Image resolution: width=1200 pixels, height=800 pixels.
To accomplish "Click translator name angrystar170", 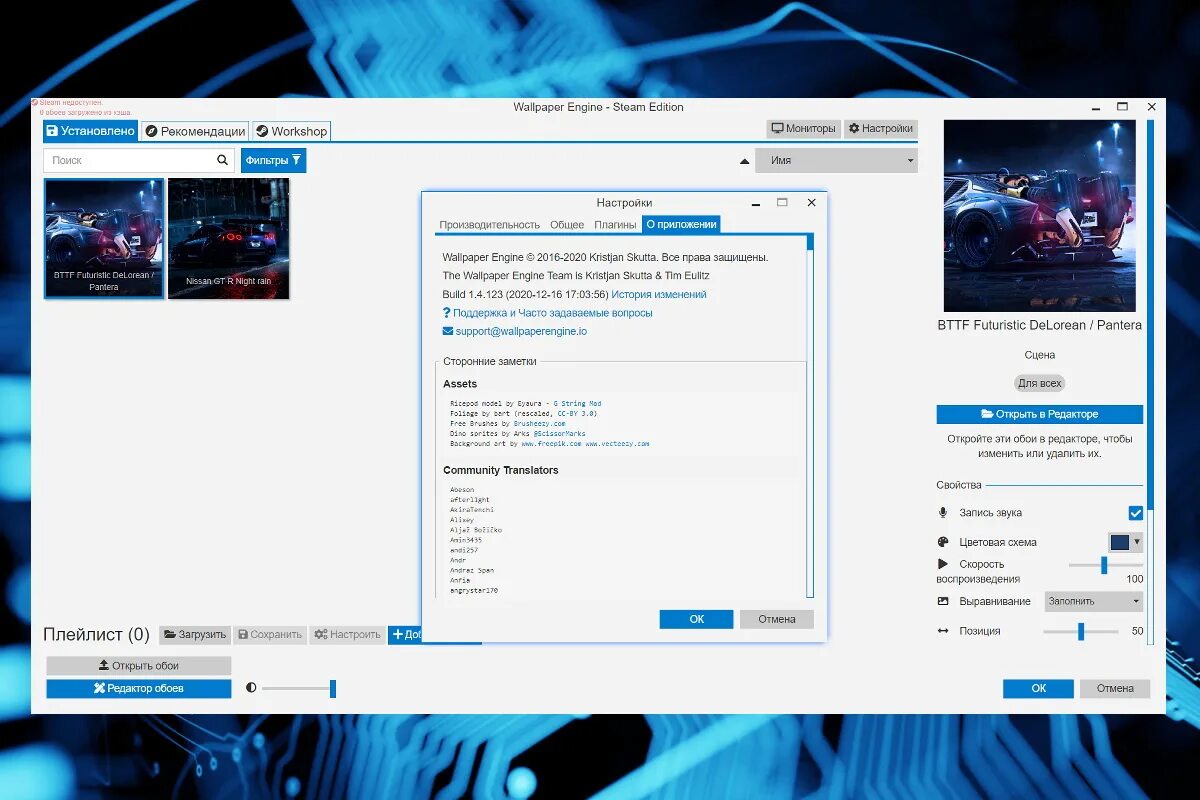I will tap(474, 590).
